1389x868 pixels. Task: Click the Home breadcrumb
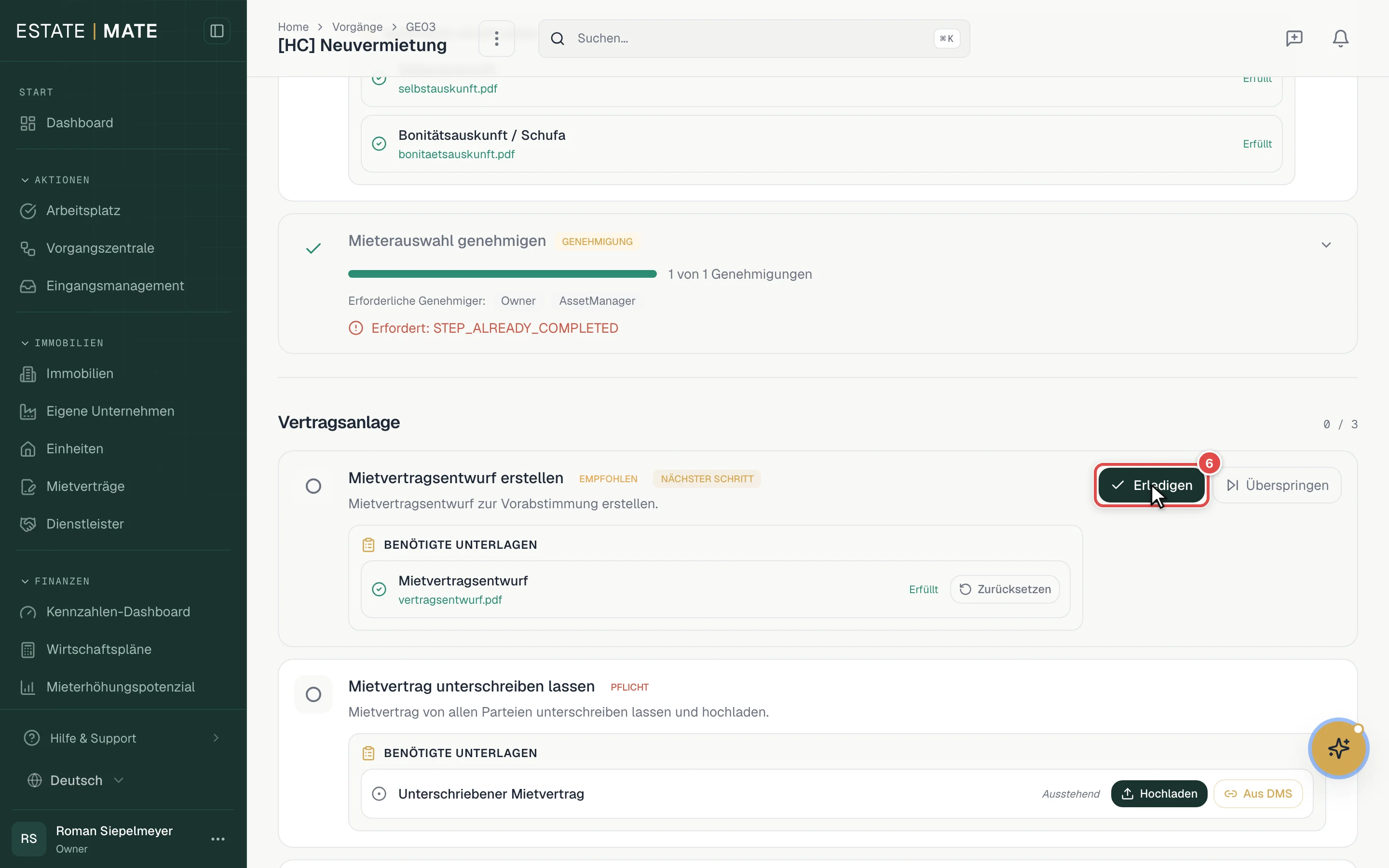293,27
